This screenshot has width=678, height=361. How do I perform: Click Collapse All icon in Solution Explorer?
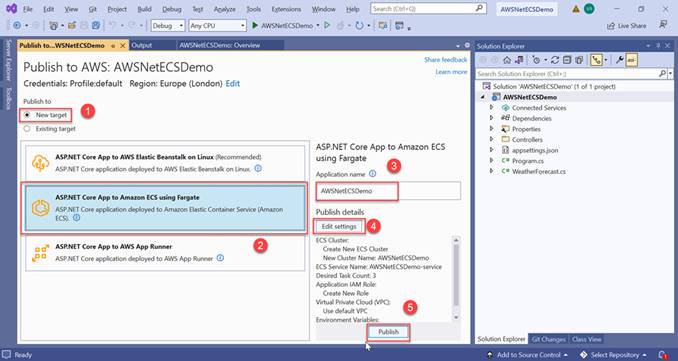click(x=567, y=60)
